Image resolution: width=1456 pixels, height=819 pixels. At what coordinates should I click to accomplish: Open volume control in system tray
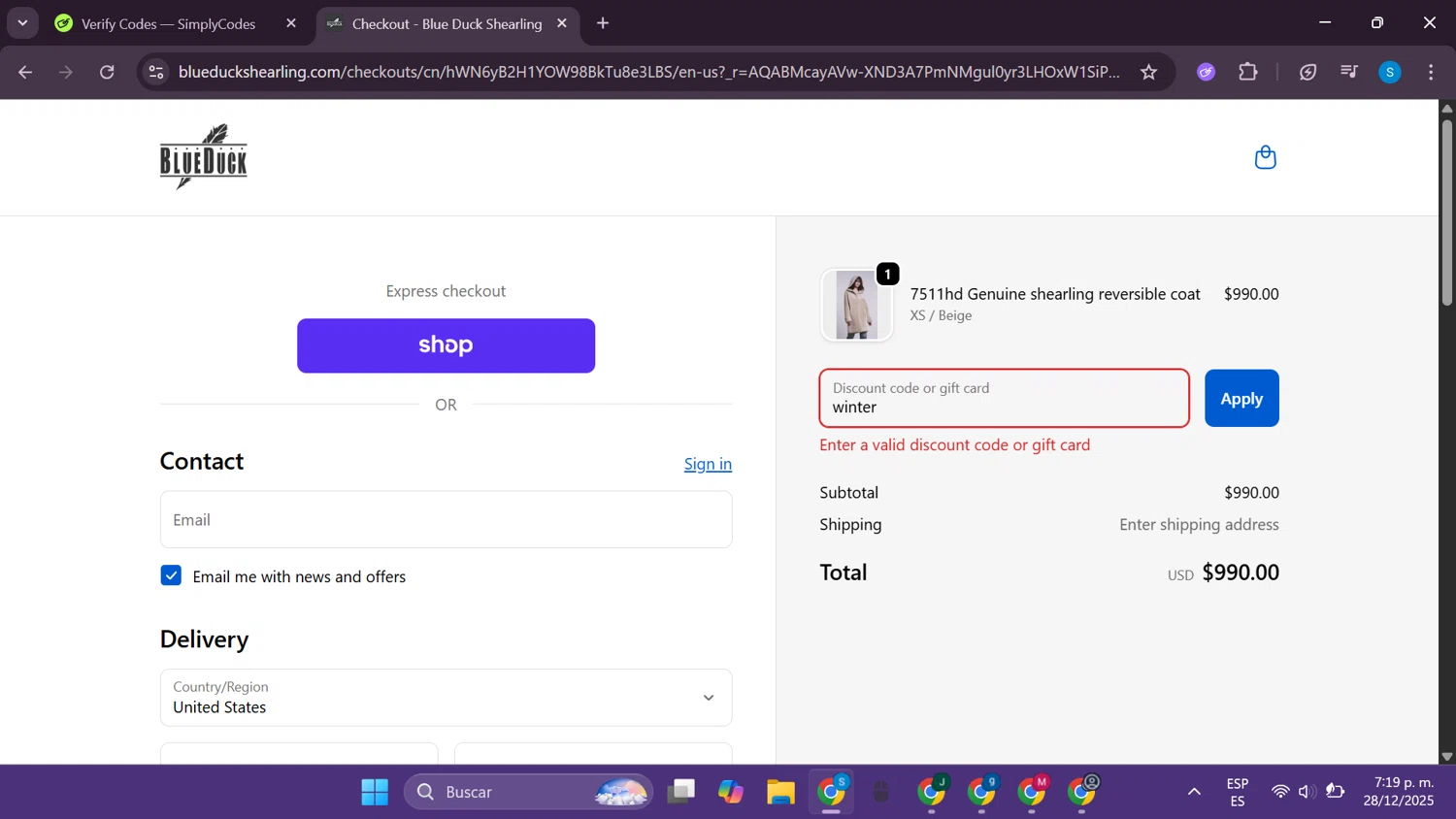click(x=1307, y=792)
